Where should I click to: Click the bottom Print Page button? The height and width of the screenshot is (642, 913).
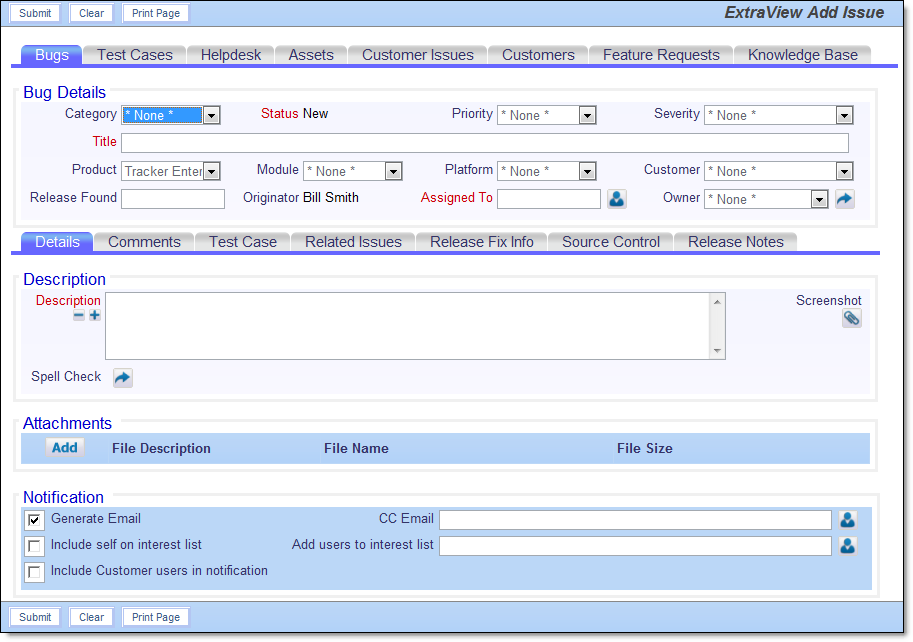point(155,617)
